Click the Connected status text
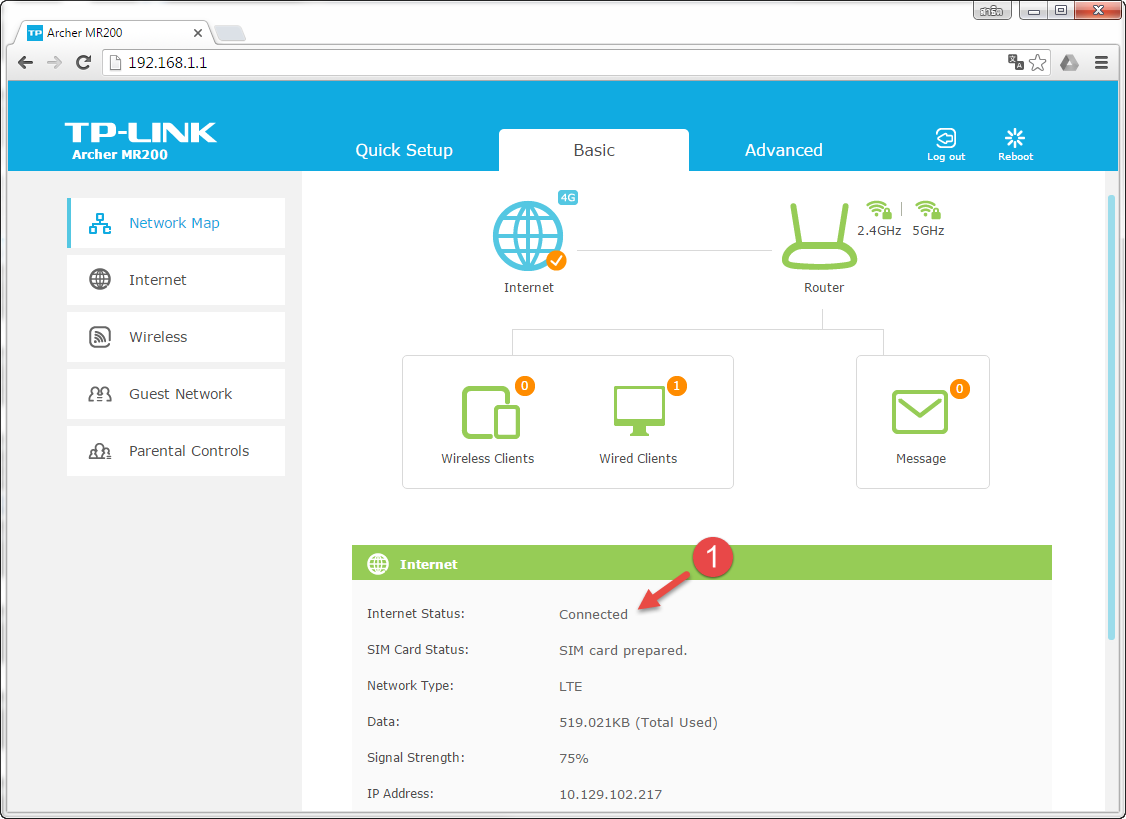 [593, 614]
